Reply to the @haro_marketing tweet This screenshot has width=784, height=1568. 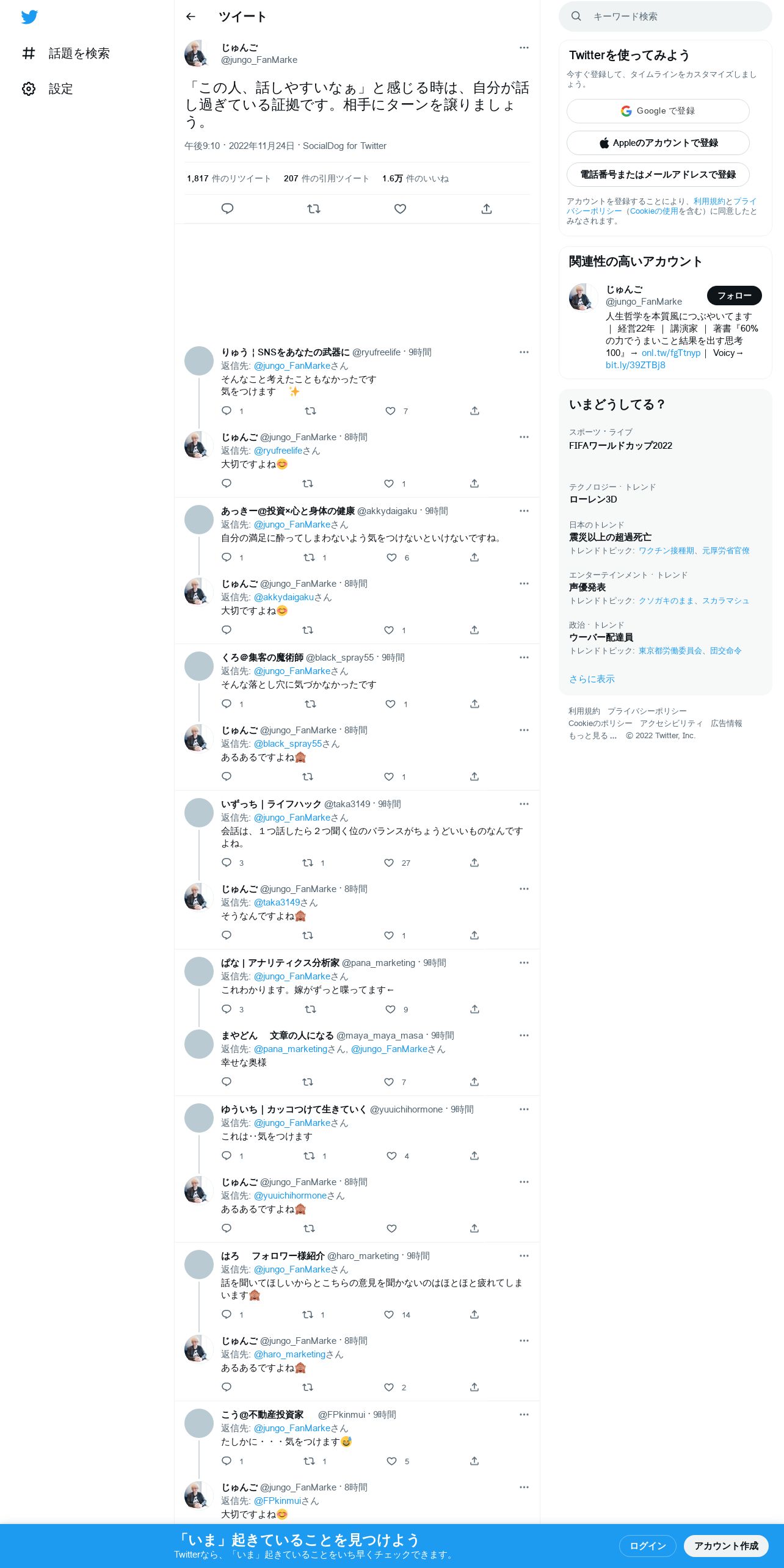tap(227, 1315)
